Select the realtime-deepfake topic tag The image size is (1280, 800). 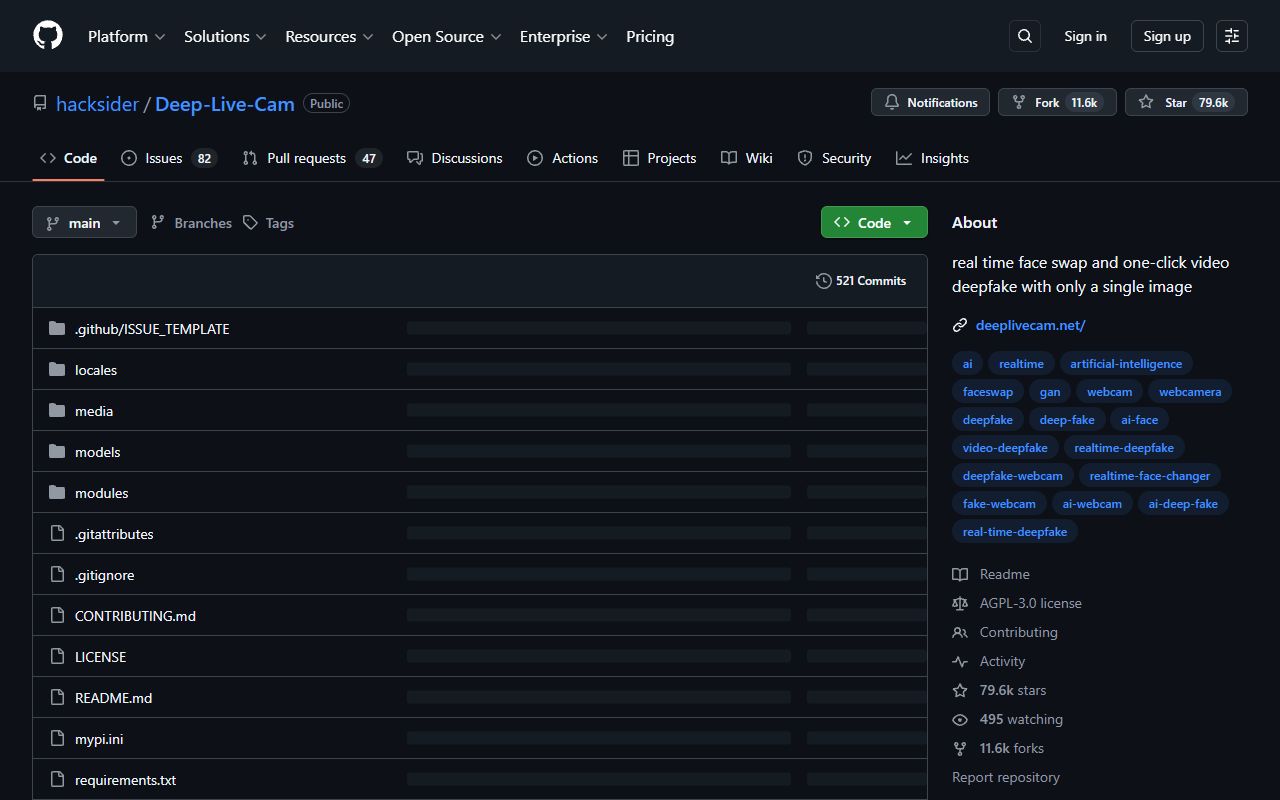click(x=1123, y=448)
